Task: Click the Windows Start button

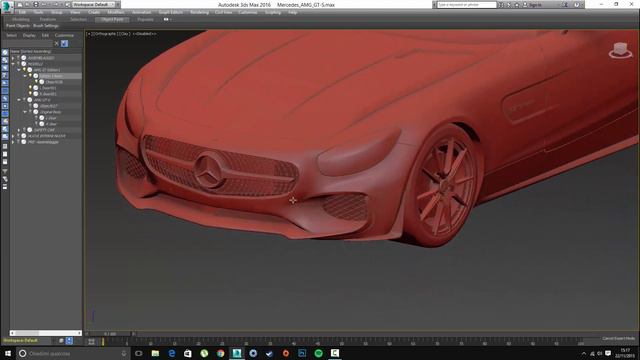Action: coord(8,353)
